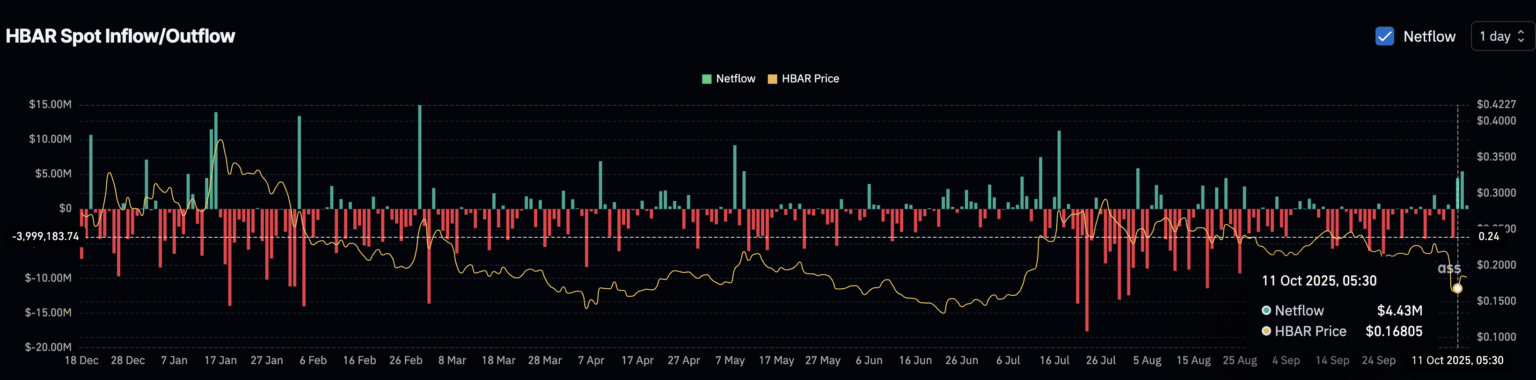Click the $-20.00M y-axis label
The height and width of the screenshot is (380, 1536).
click(48, 347)
